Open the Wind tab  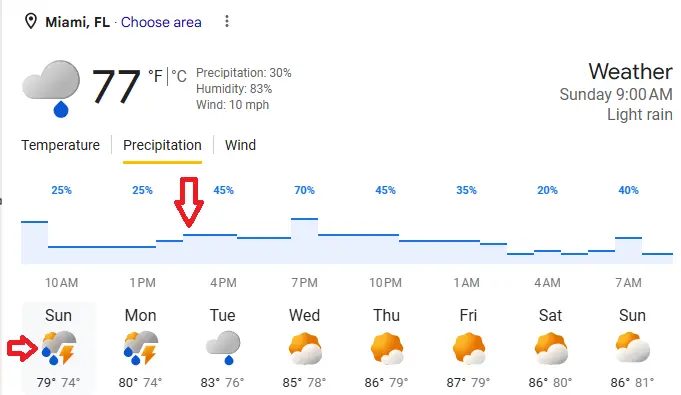tap(240, 145)
